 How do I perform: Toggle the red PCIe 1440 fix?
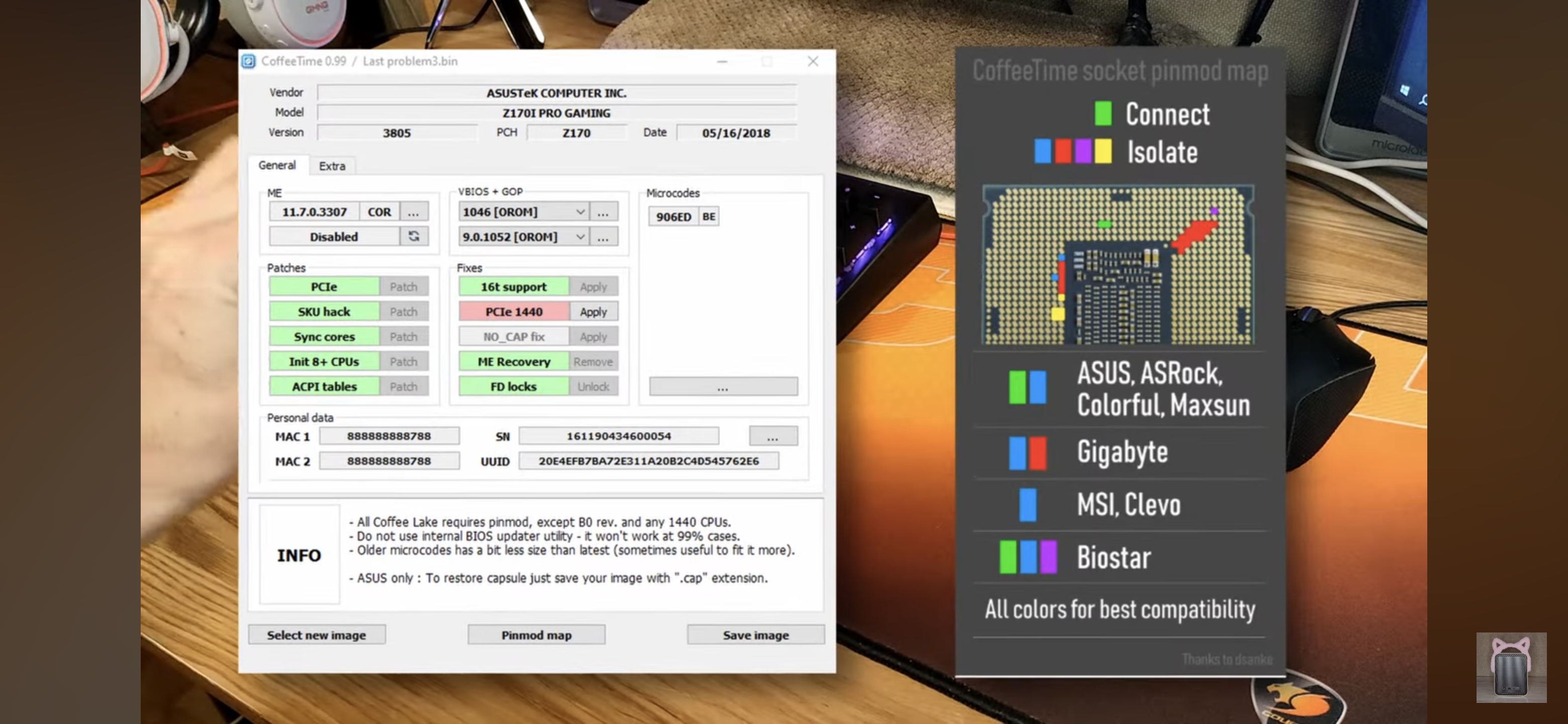[514, 311]
